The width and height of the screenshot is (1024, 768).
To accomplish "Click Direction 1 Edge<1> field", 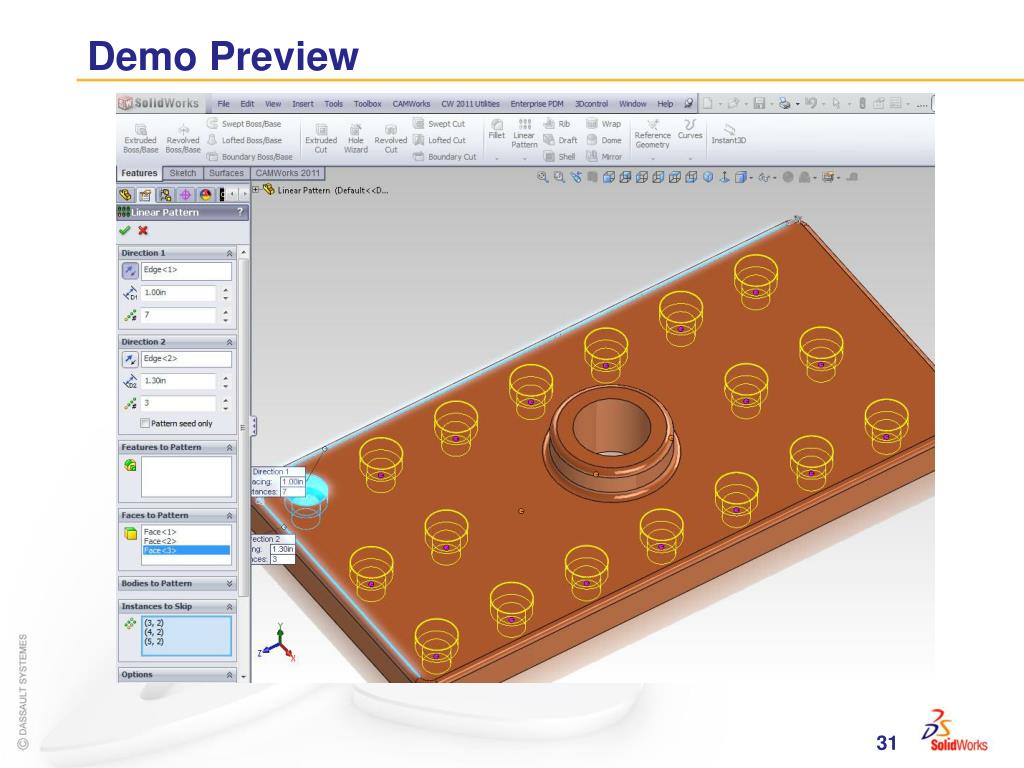I will pos(186,270).
